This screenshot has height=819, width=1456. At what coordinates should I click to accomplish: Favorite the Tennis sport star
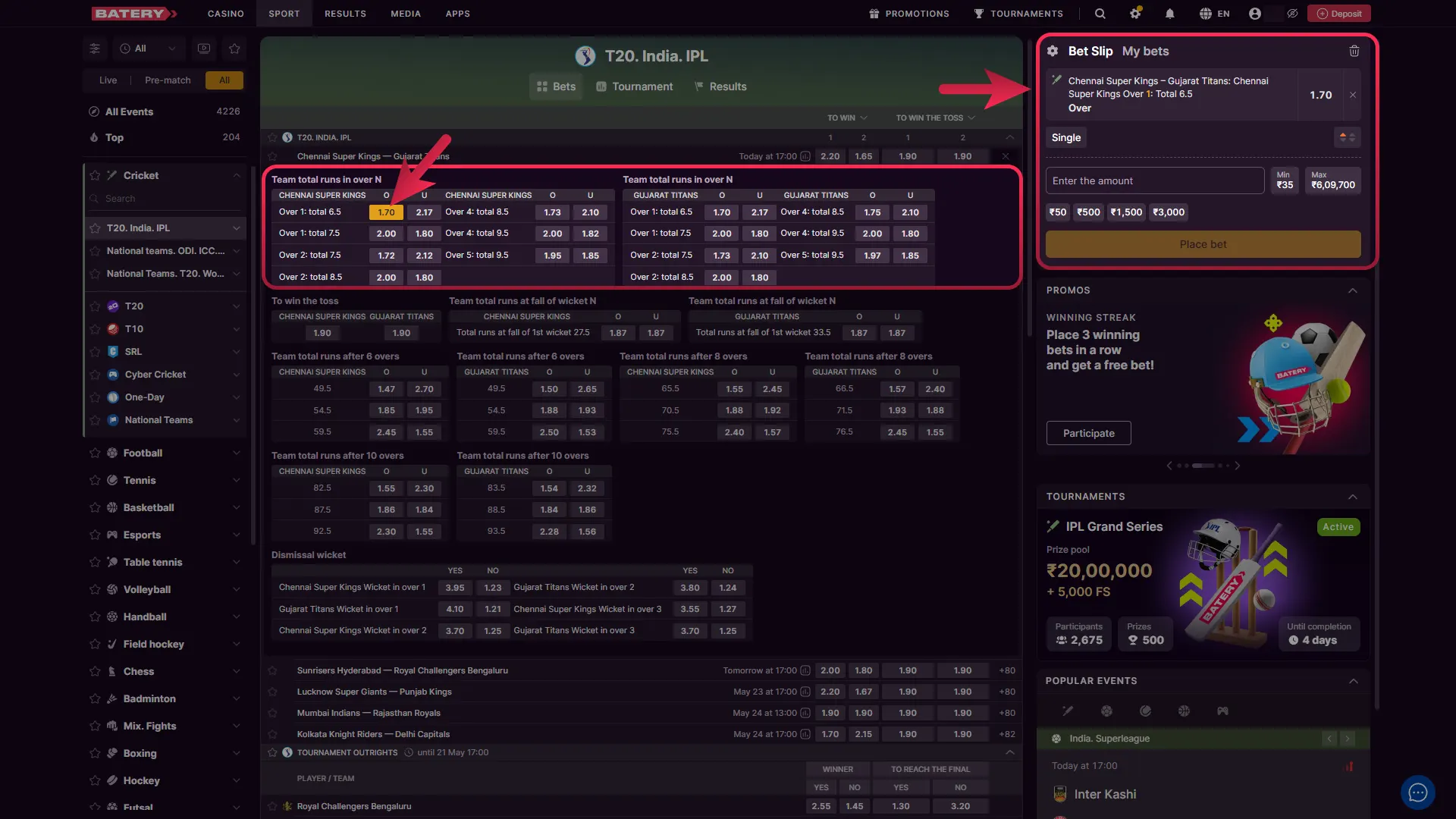[95, 480]
